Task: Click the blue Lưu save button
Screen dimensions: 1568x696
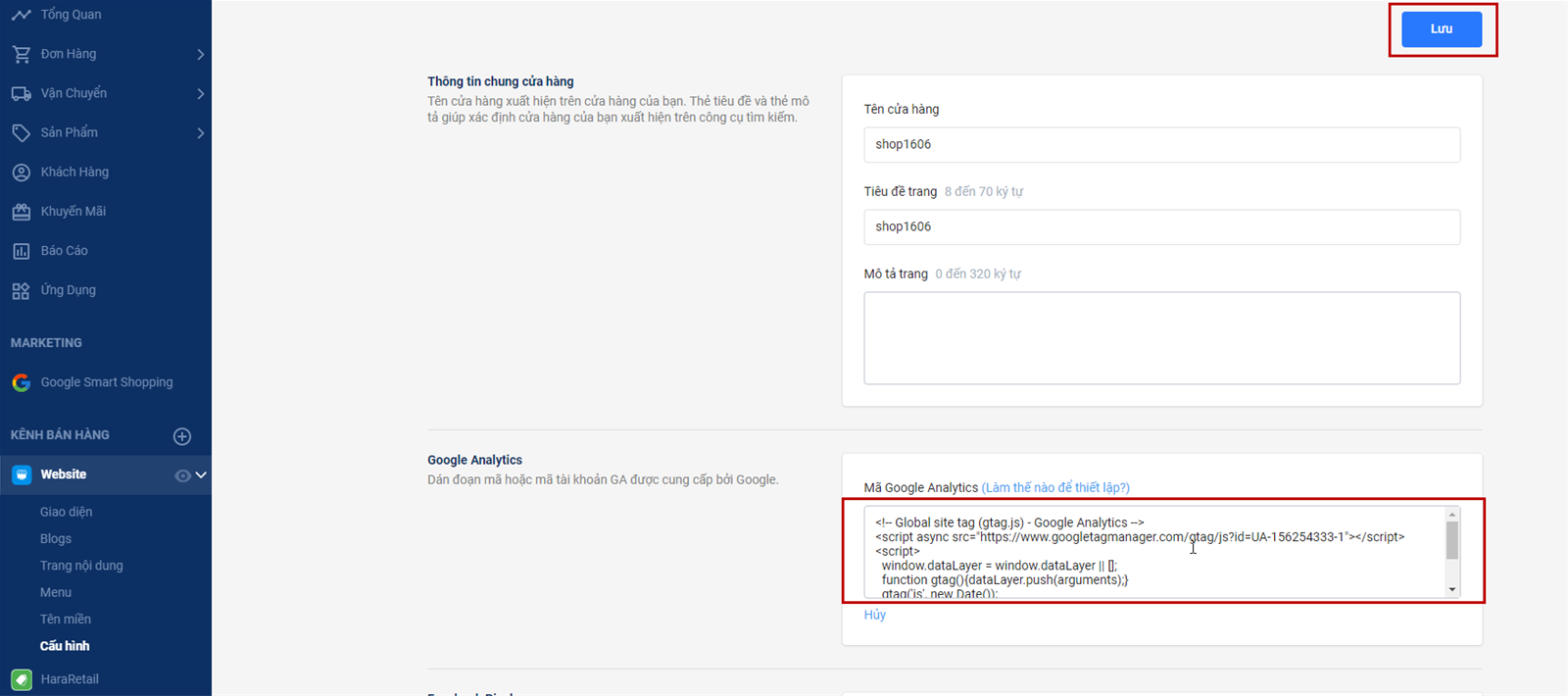Action: pyautogui.click(x=1442, y=29)
